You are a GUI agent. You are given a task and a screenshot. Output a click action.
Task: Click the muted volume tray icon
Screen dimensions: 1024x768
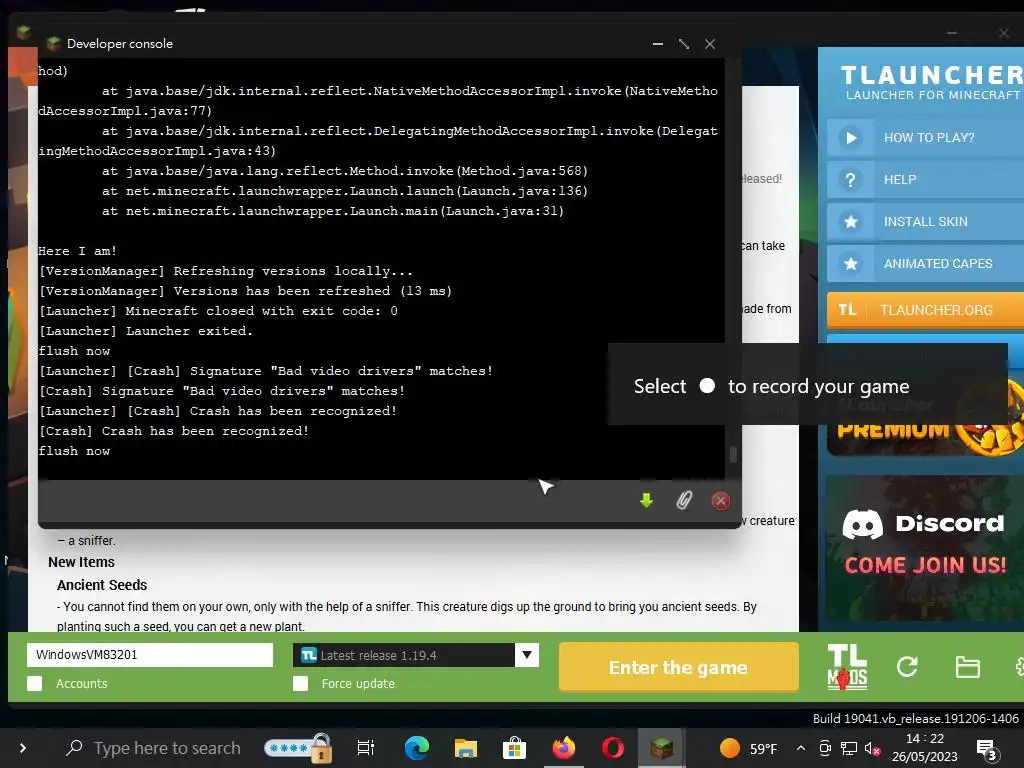[x=872, y=748]
